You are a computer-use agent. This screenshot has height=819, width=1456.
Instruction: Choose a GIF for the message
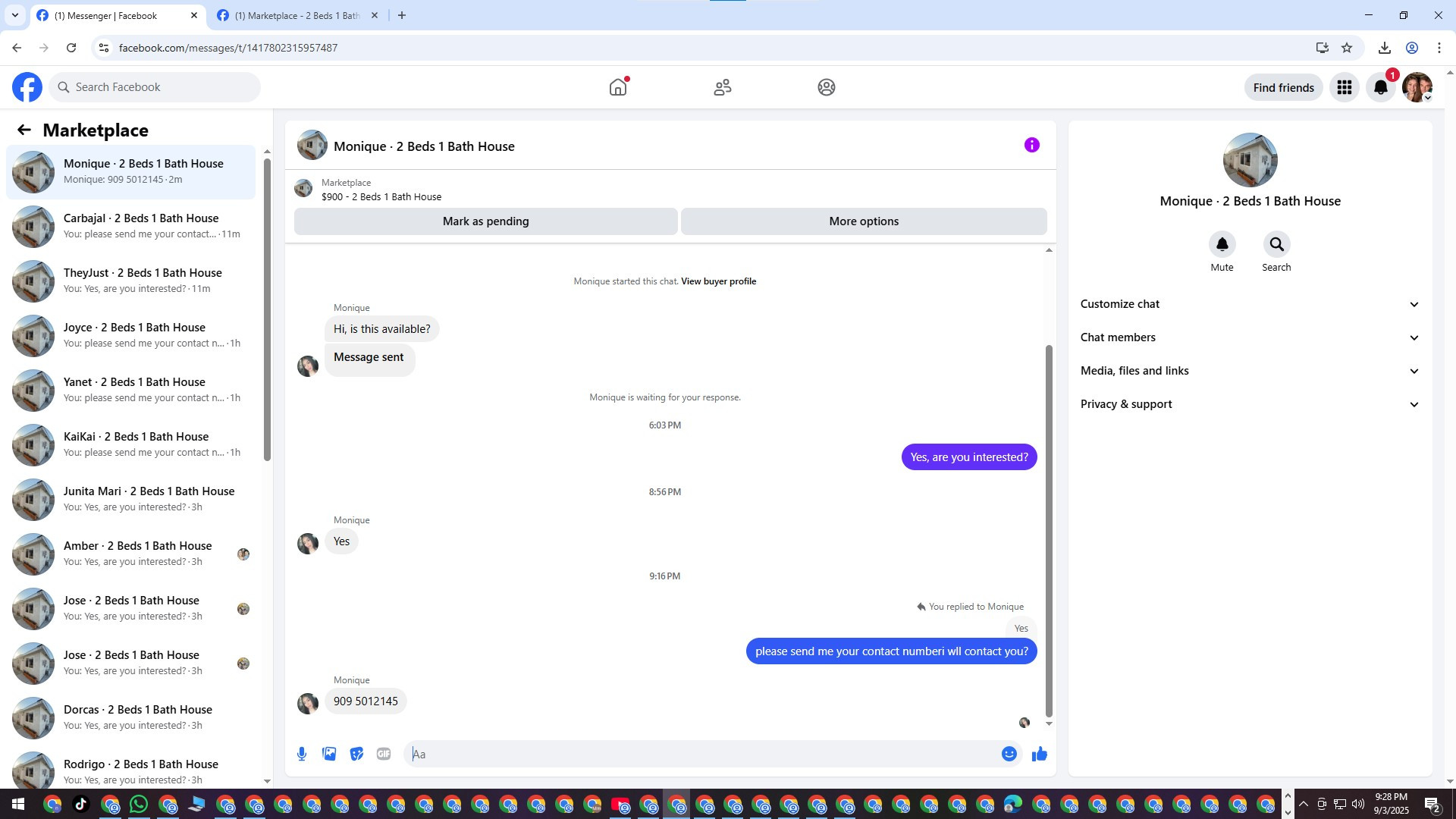pos(384,754)
